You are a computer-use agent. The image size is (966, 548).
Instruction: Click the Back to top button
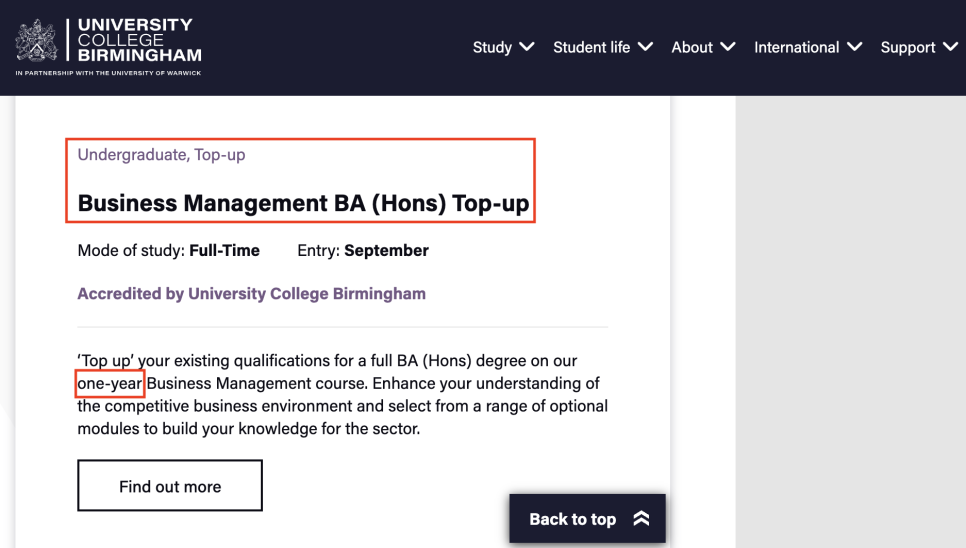tap(587, 518)
